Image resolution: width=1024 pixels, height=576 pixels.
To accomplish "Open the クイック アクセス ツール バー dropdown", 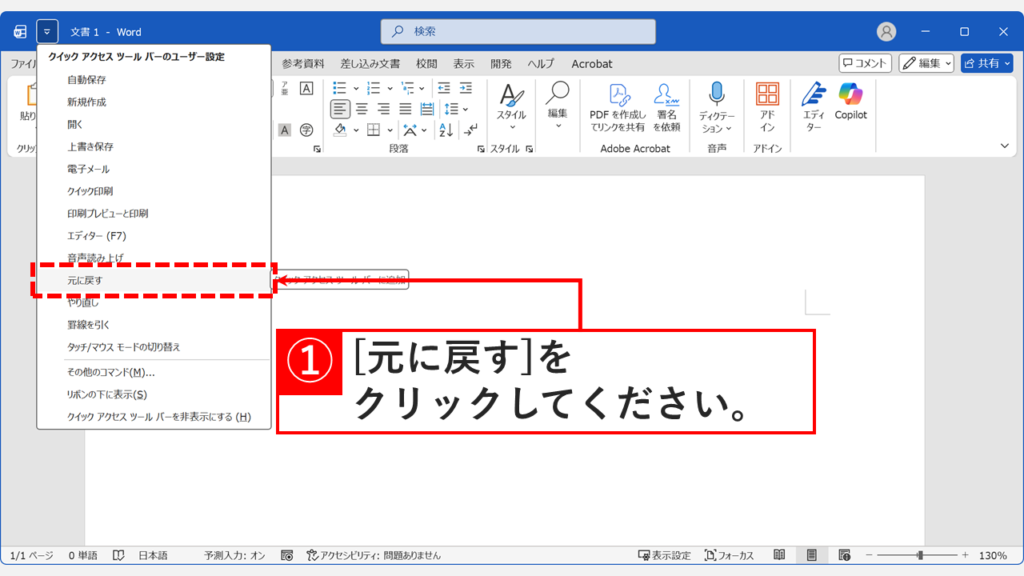I will point(46,30).
